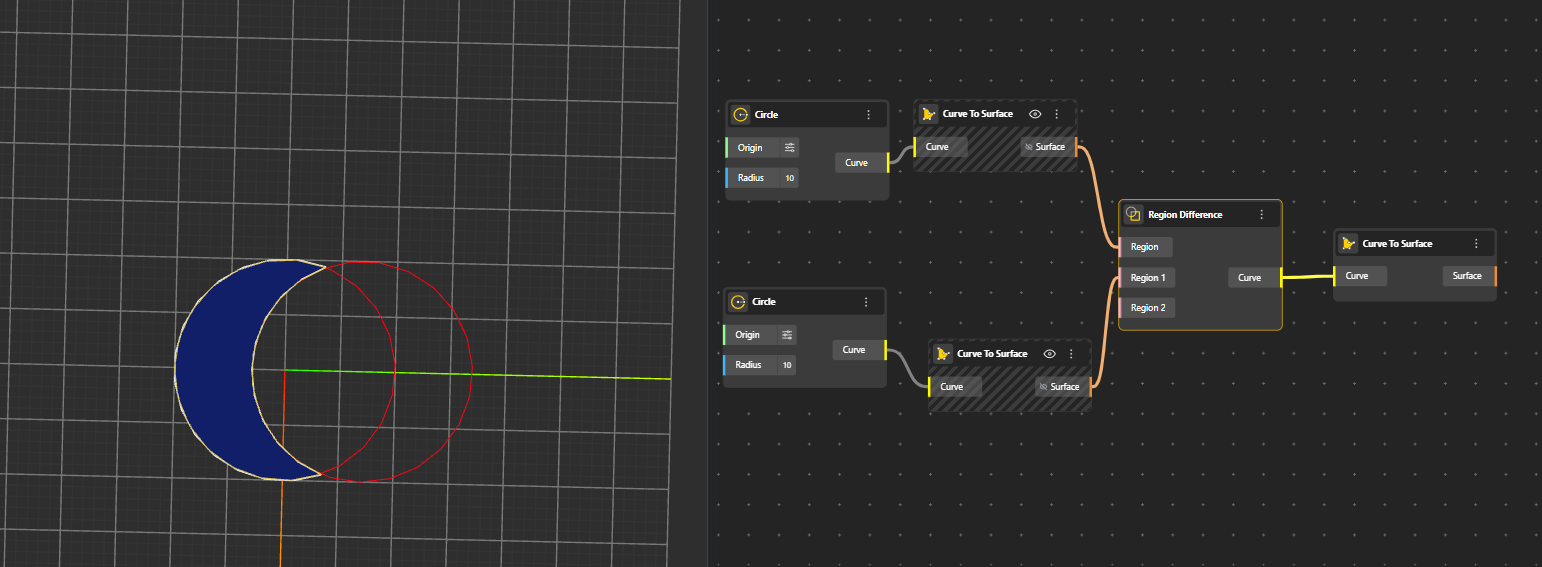Open three-dot menu of upper hatched Curve To Surface
Viewport: 1542px width, 567px height.
pyautogui.click(x=1057, y=114)
